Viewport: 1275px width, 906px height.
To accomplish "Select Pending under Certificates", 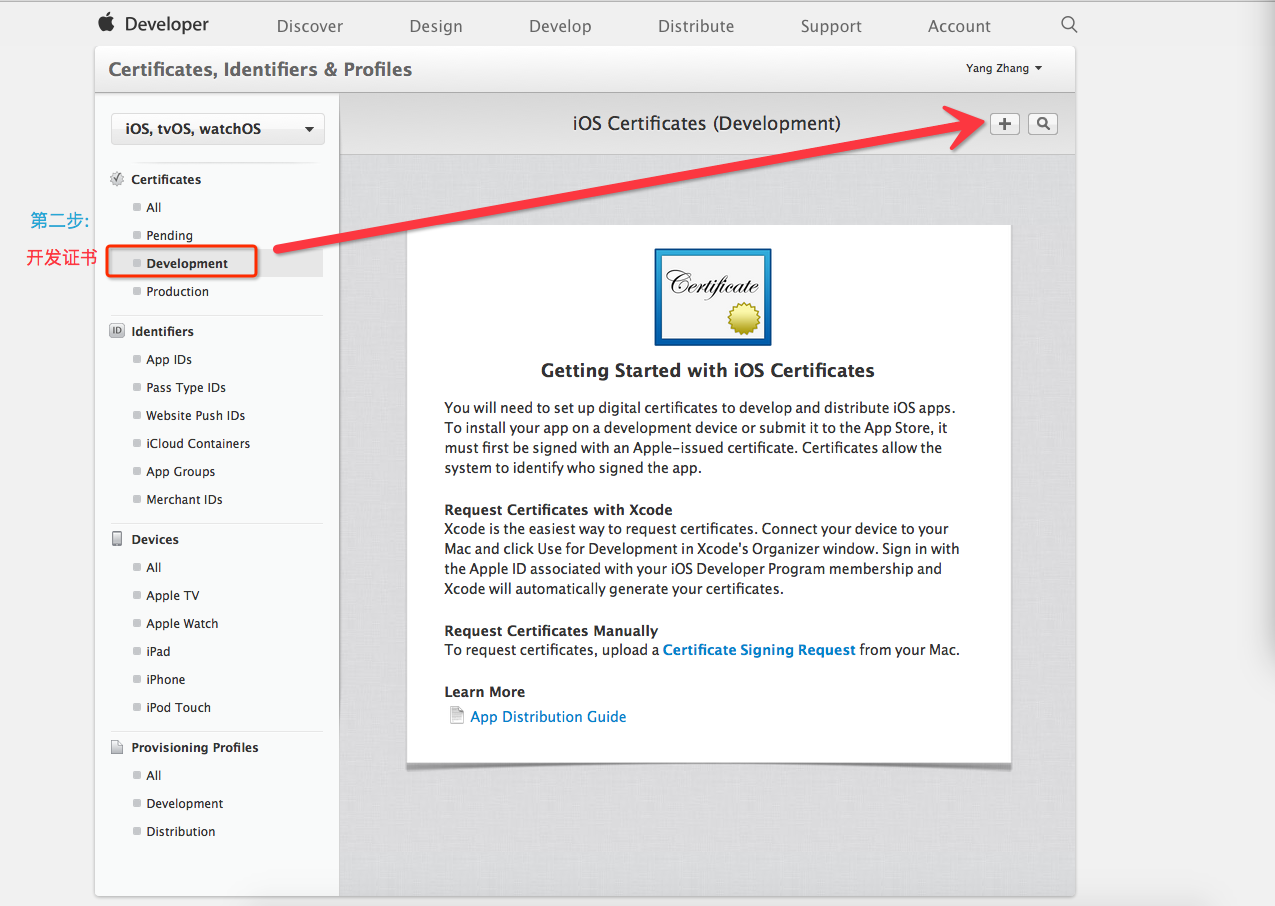I will (169, 235).
